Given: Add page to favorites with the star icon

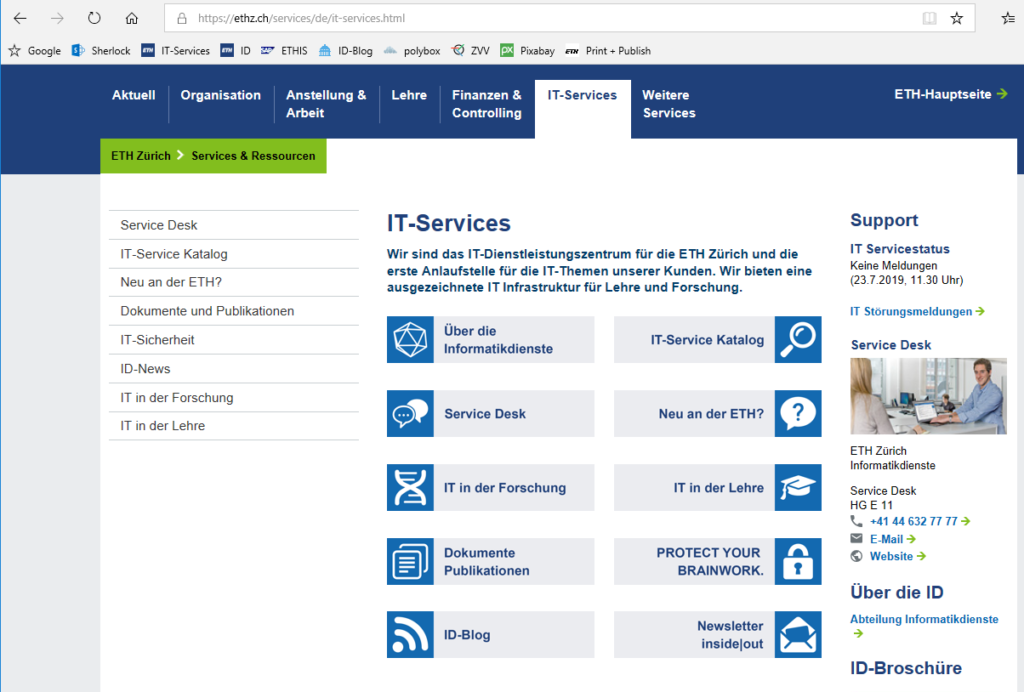Looking at the screenshot, I should click(x=957, y=18).
